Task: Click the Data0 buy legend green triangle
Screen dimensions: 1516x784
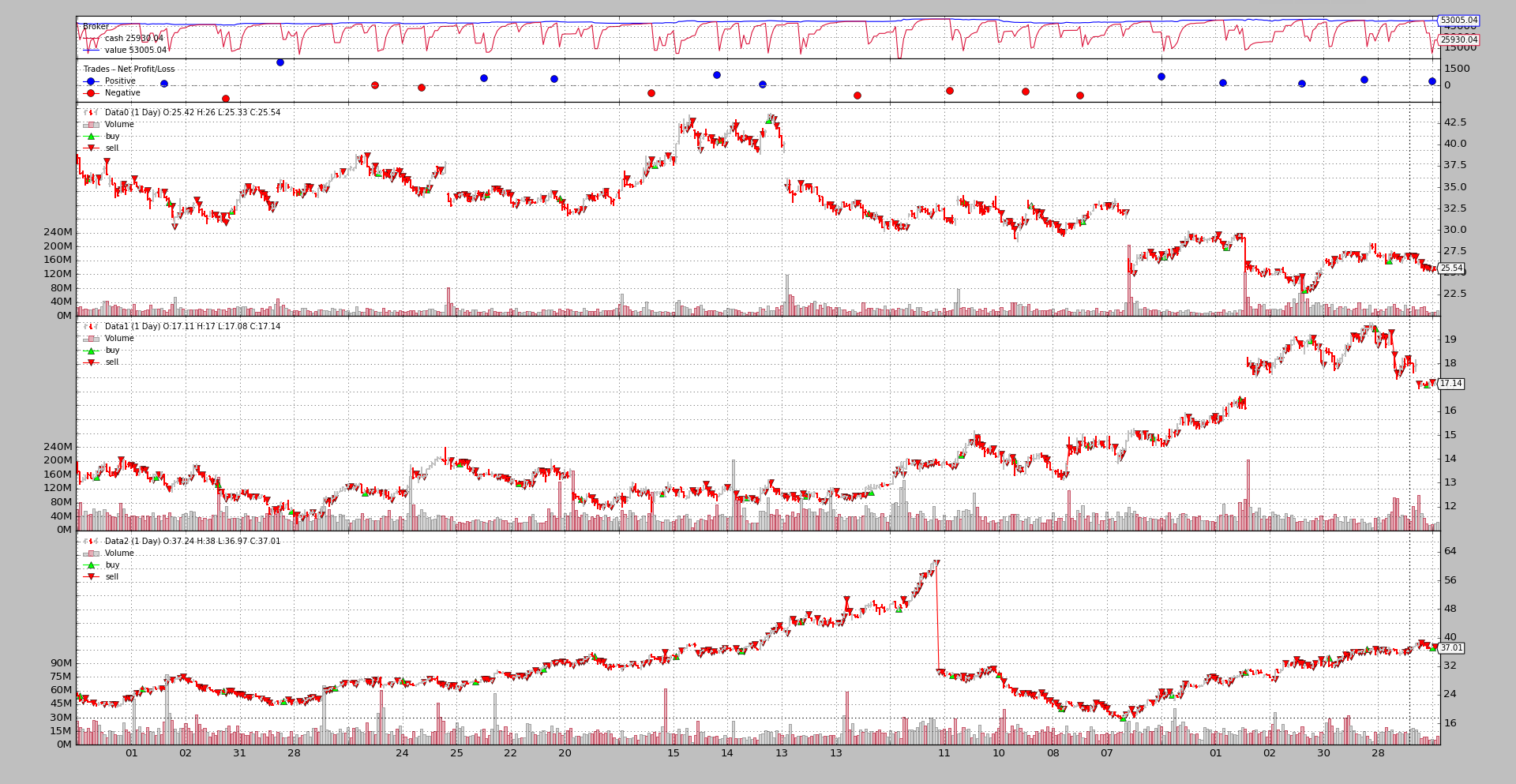Action: pos(91,137)
